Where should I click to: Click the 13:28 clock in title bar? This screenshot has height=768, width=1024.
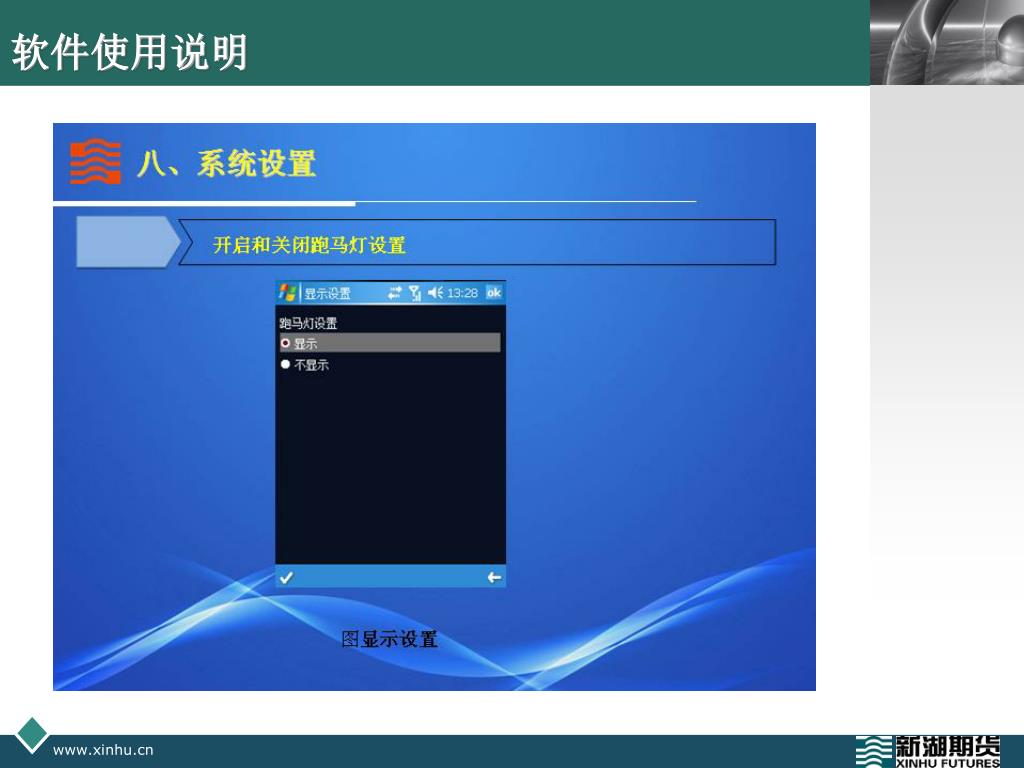(462, 293)
